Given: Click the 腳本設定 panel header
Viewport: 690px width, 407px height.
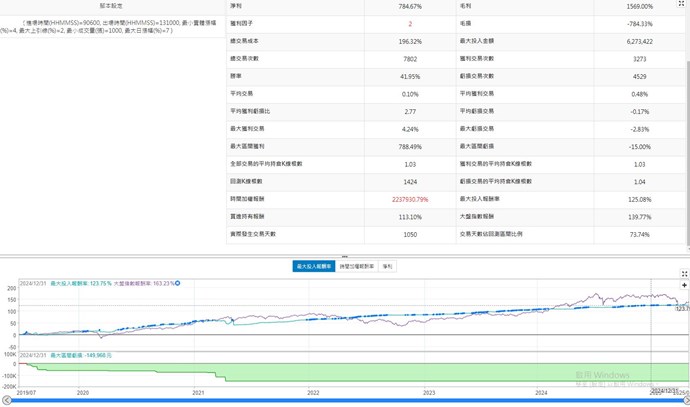Looking at the screenshot, I should pos(112,5).
